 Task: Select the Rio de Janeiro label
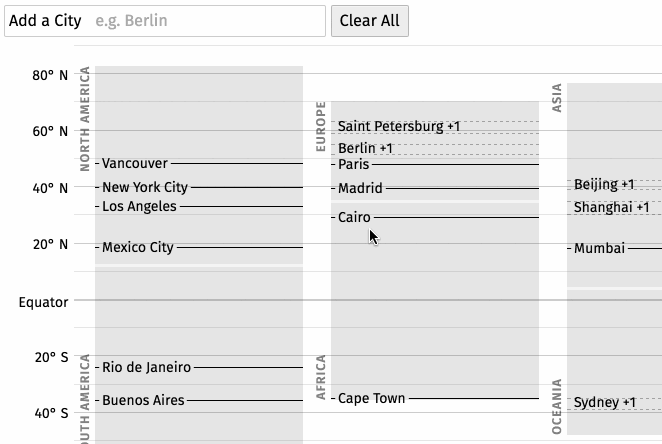point(147,367)
